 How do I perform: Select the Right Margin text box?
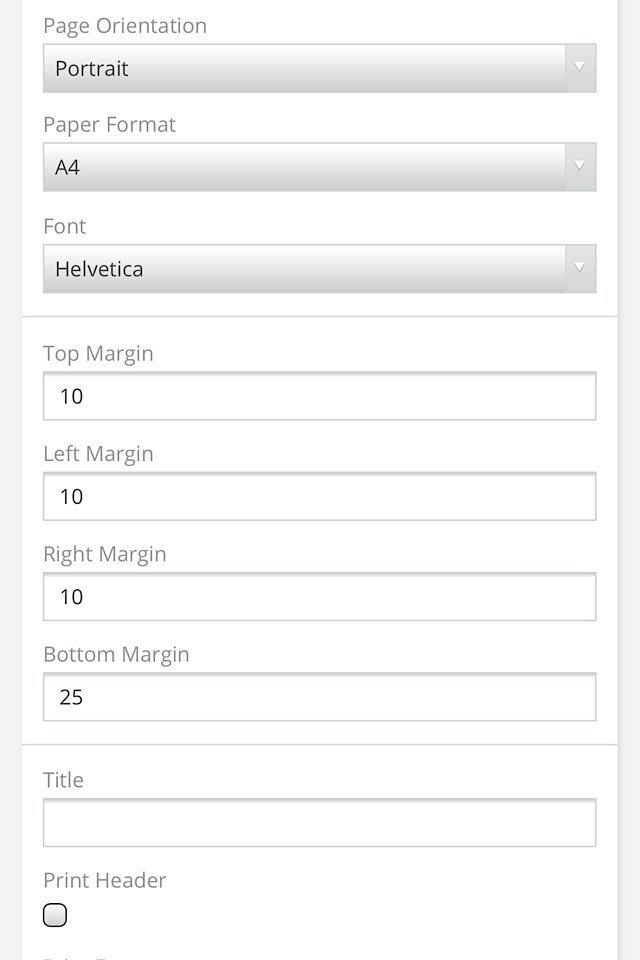tap(319, 597)
